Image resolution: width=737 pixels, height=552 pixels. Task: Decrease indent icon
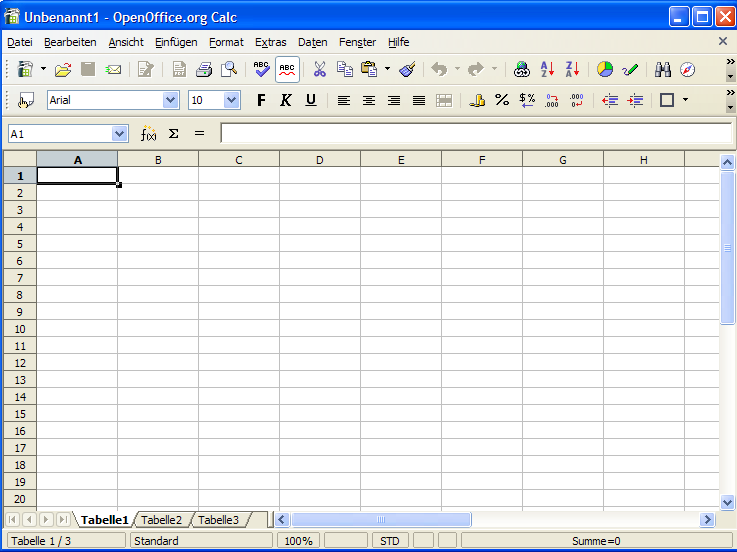click(x=610, y=100)
